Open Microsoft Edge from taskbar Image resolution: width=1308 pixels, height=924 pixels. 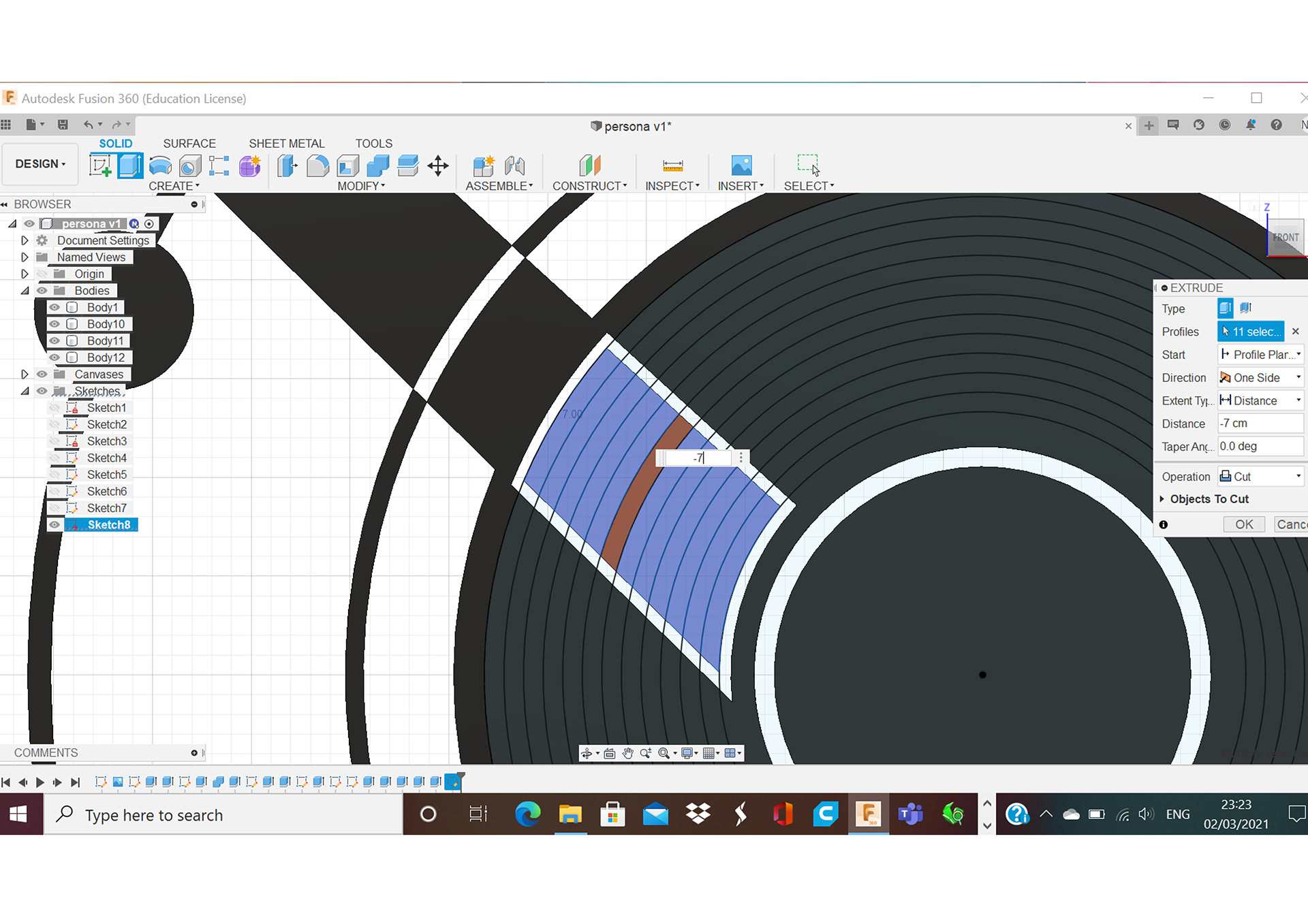click(527, 814)
